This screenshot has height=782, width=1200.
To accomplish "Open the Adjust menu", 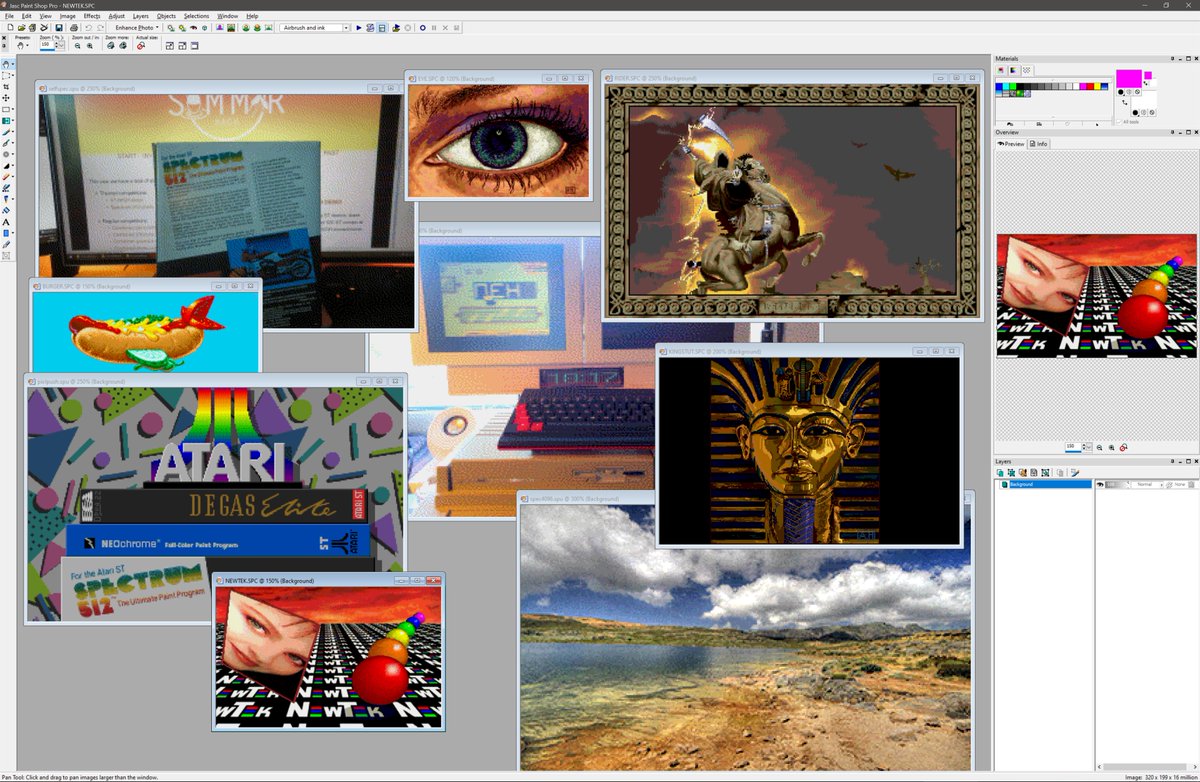I will point(117,16).
